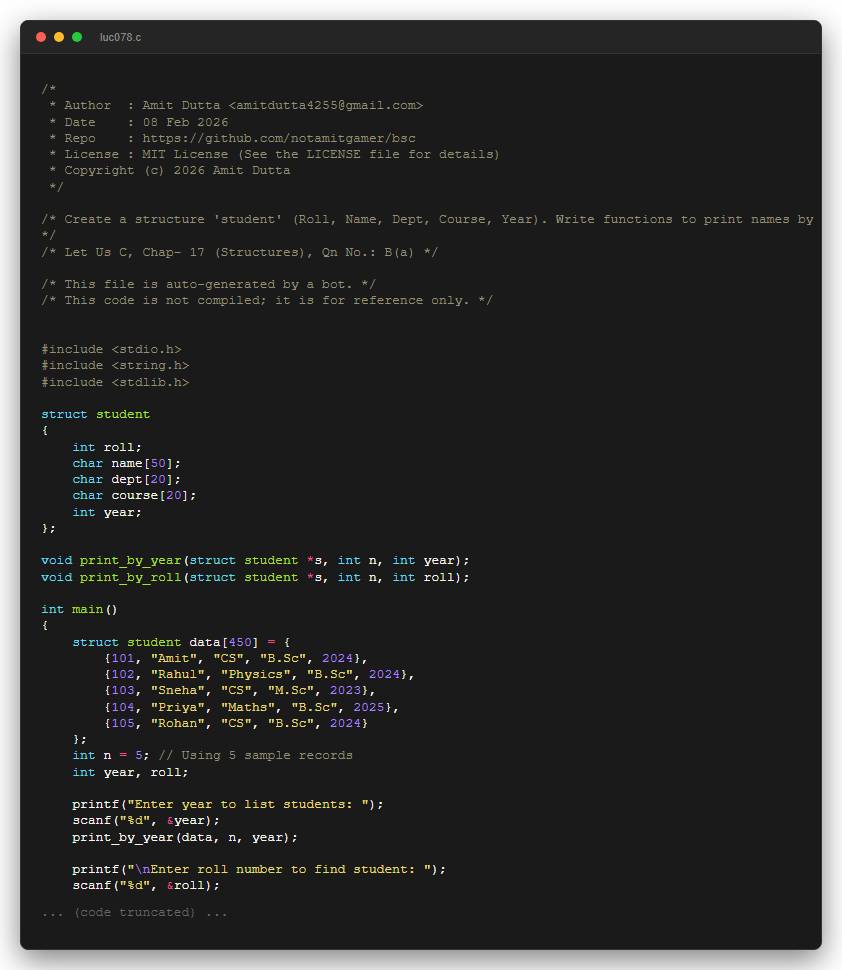Click the record row for 105 Rohan

point(236,723)
